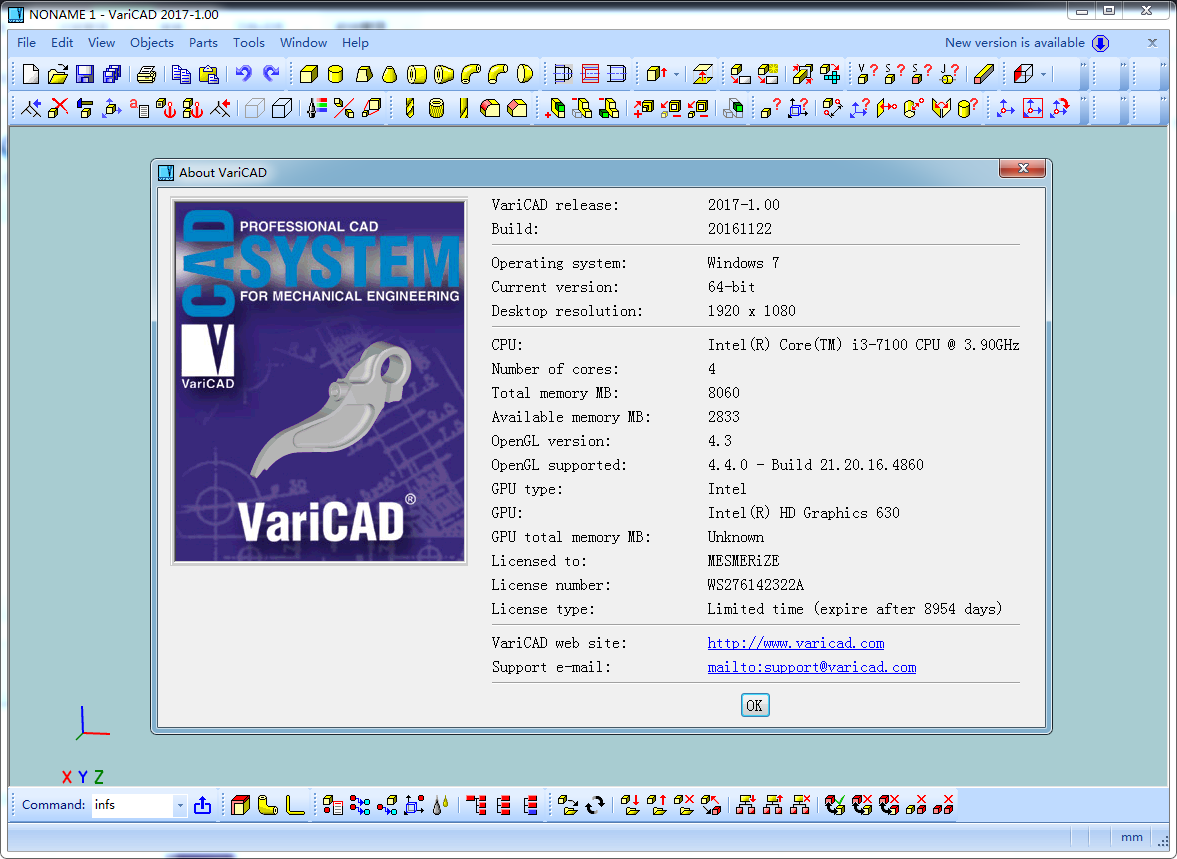Expand the extrusion tool dropdown arrow
The image size is (1177, 859).
pyautogui.click(x=674, y=74)
